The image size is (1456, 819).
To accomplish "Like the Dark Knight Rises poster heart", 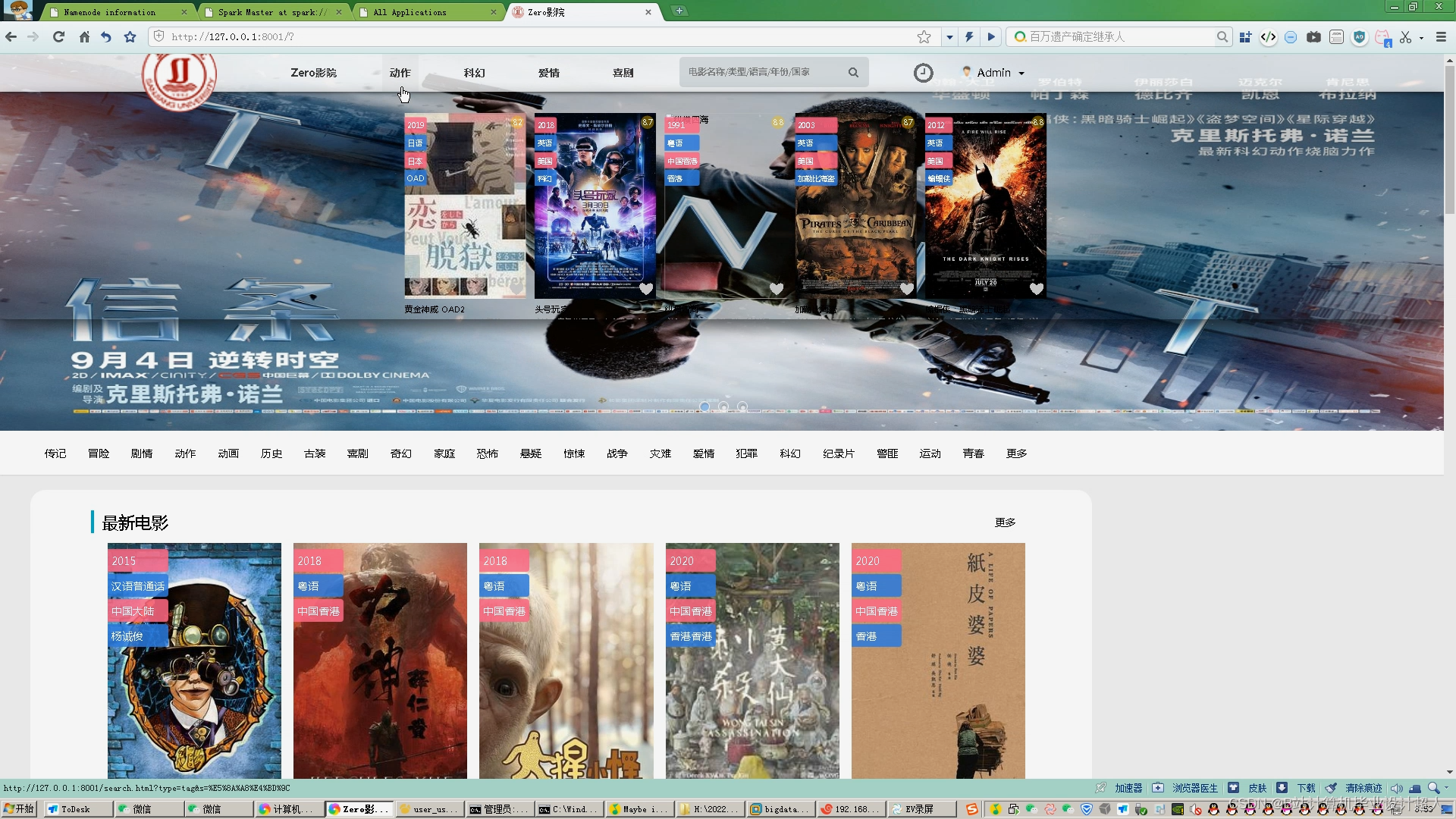I will (1036, 288).
